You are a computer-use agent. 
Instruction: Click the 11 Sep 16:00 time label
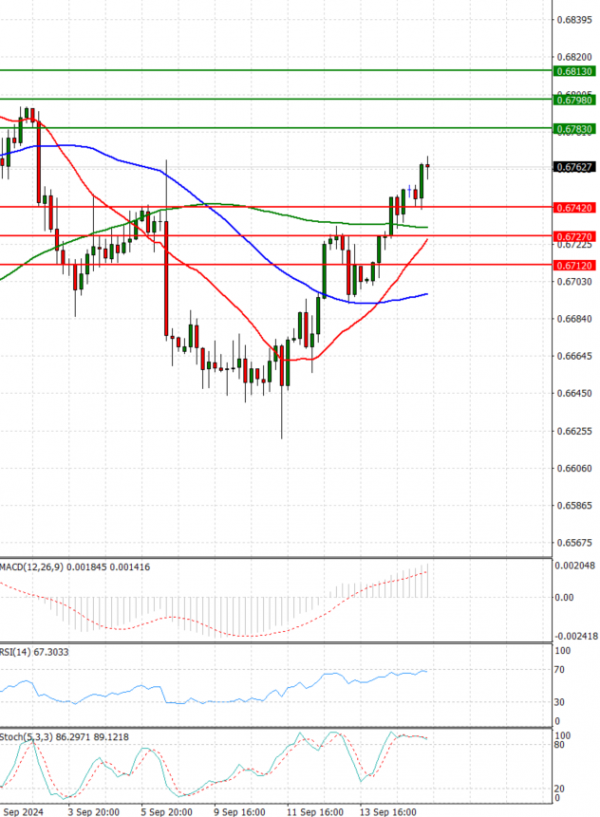[315, 812]
